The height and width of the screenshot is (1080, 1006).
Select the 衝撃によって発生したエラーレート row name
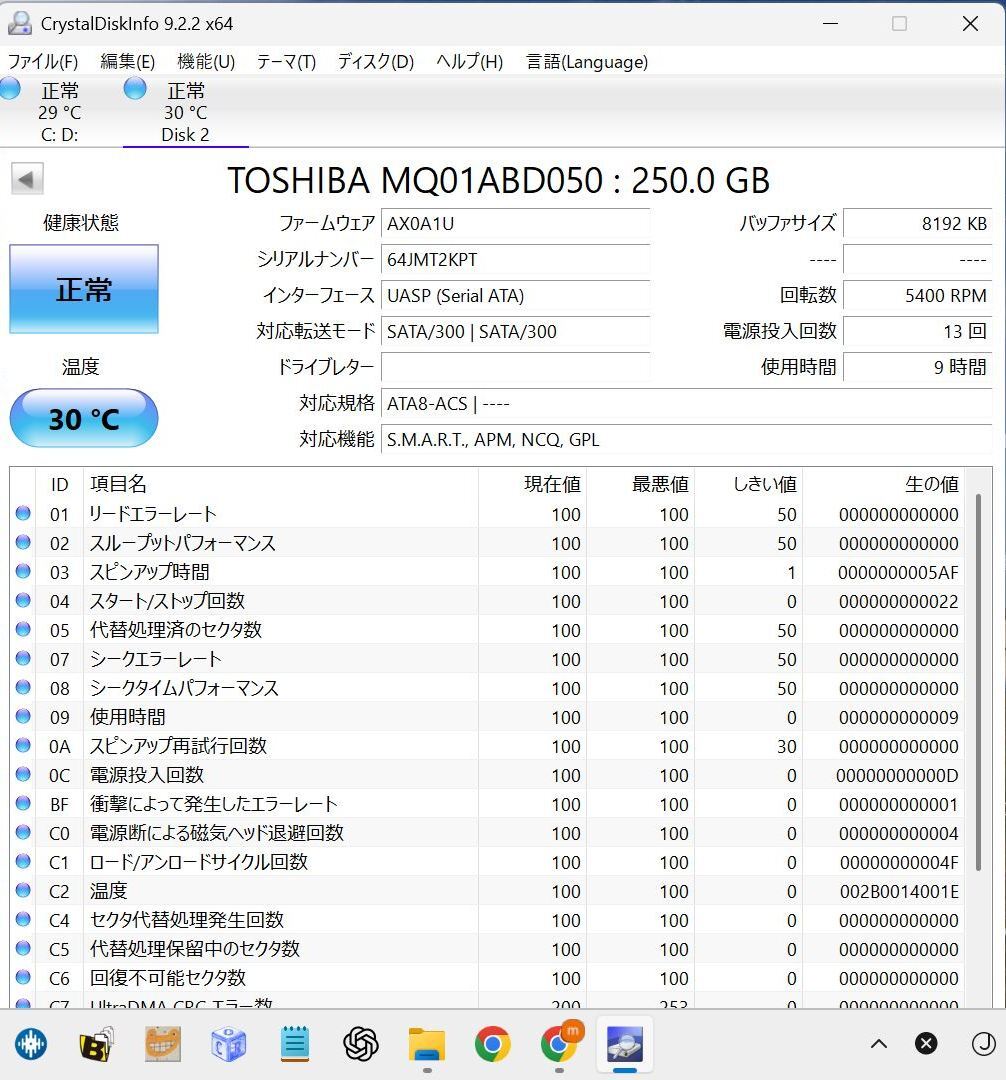tap(213, 804)
